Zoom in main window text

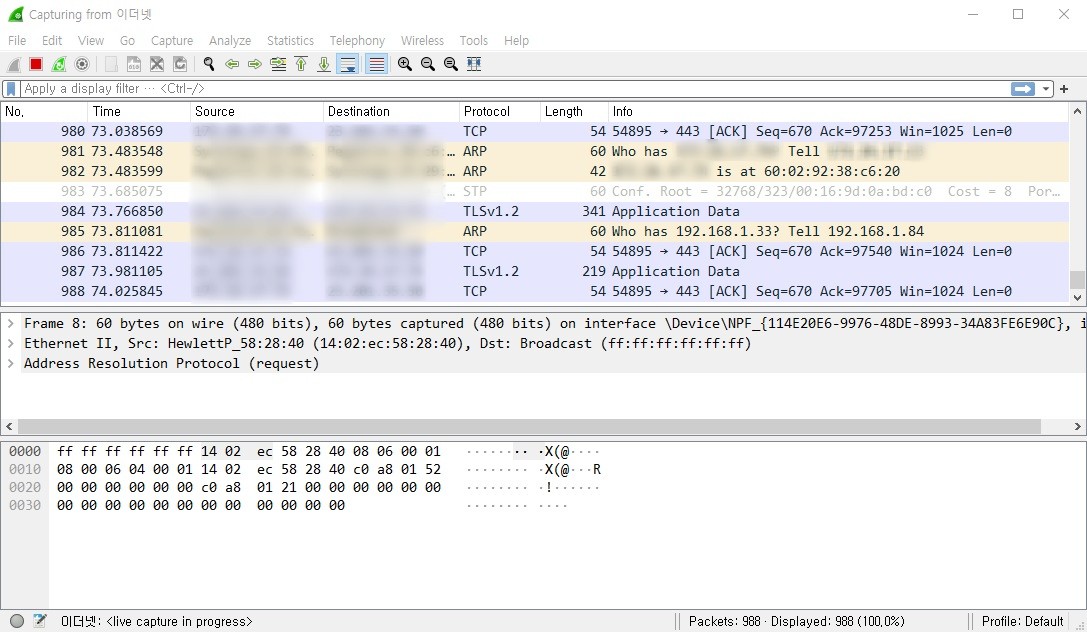(405, 64)
